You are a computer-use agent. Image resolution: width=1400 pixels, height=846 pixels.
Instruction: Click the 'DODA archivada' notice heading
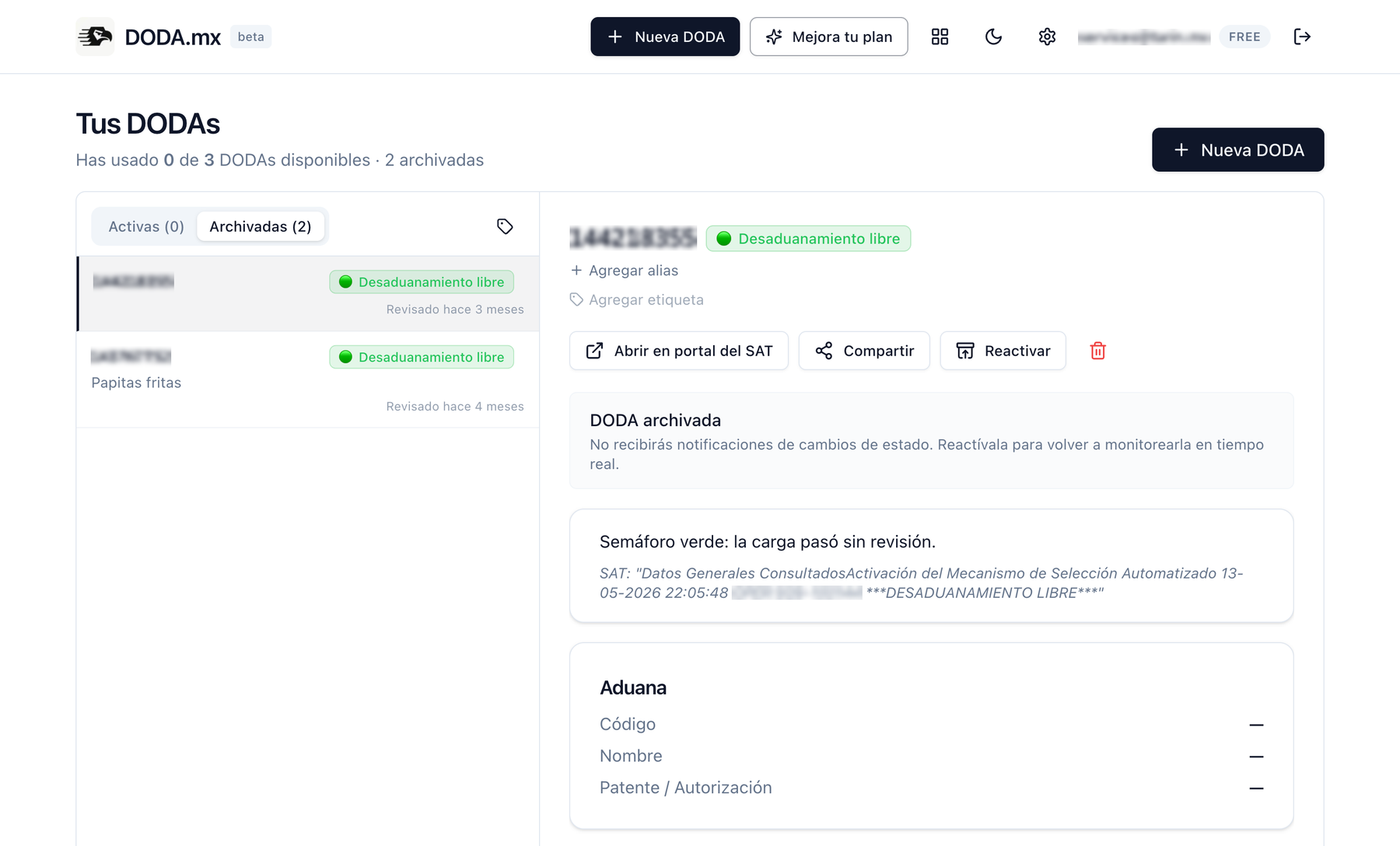coord(656,420)
